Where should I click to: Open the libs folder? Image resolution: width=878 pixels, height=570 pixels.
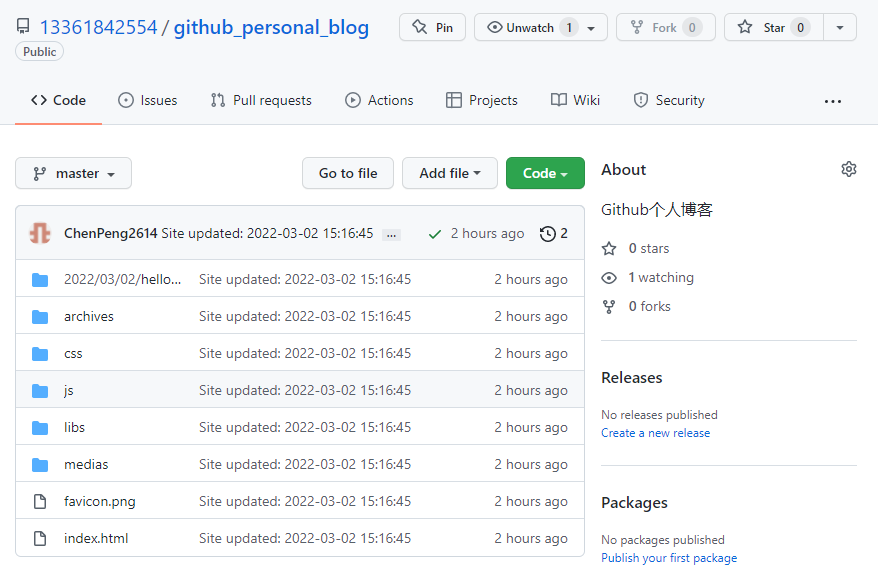tap(74, 427)
